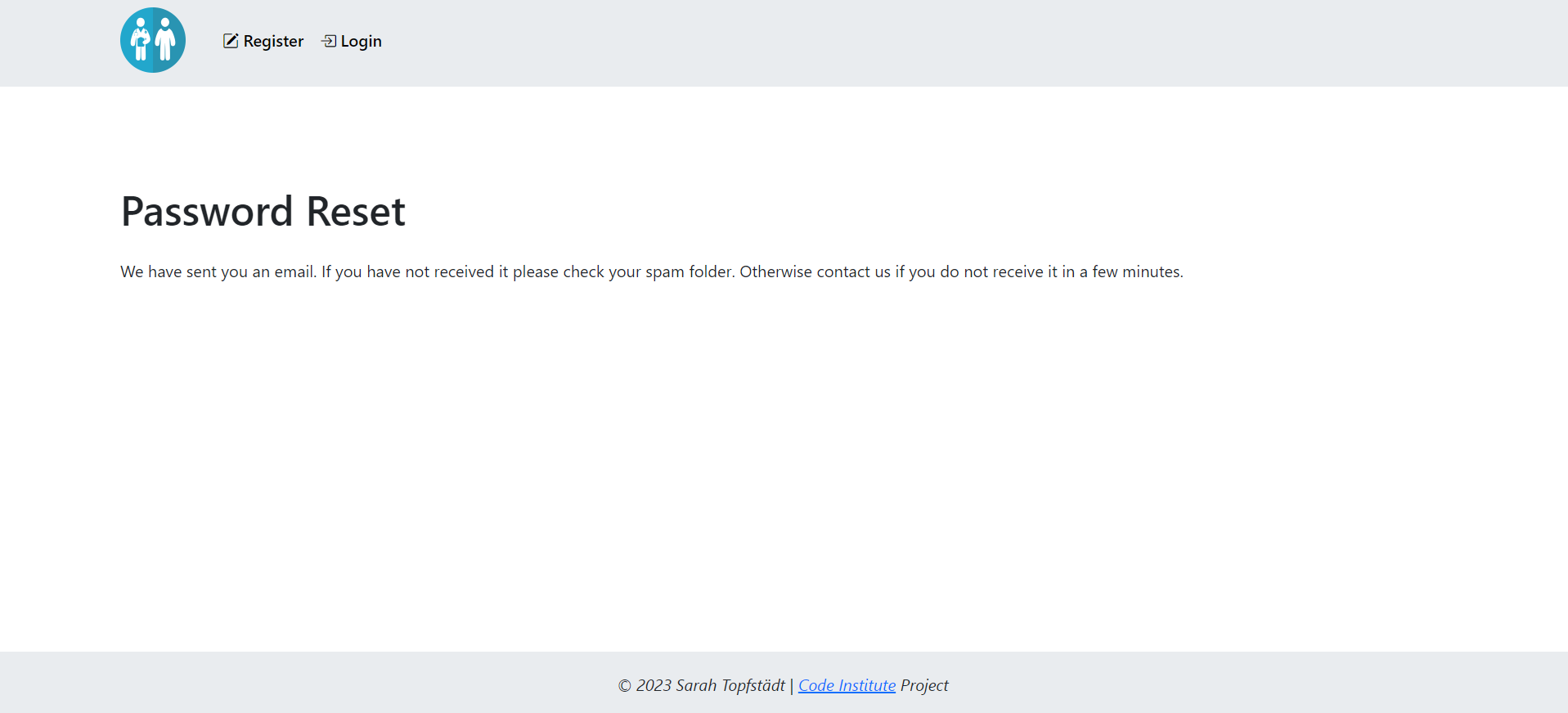
Task: Open the Register page link
Action: [263, 41]
